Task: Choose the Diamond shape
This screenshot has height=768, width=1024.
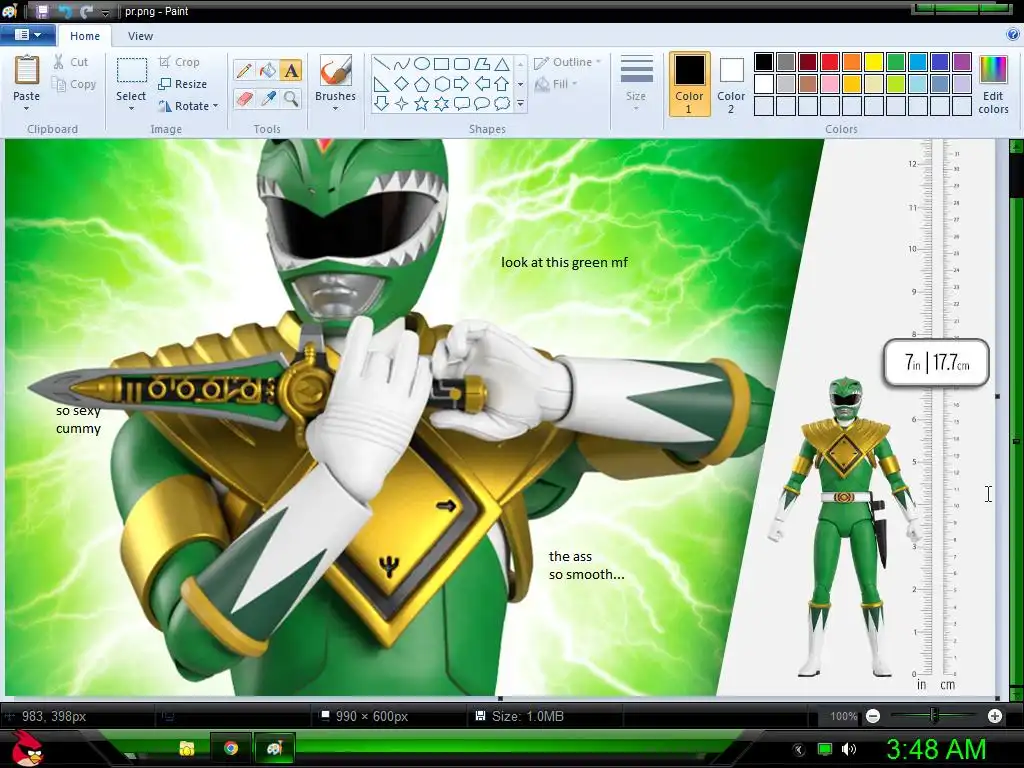Action: point(402,84)
